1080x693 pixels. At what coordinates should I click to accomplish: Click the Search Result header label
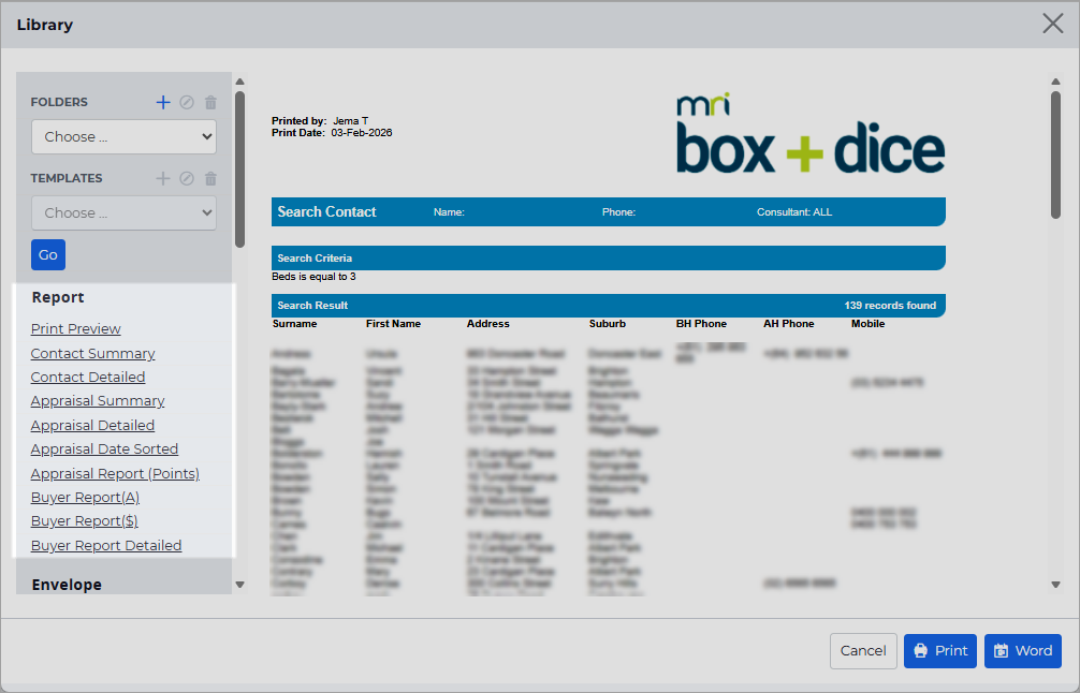click(313, 305)
